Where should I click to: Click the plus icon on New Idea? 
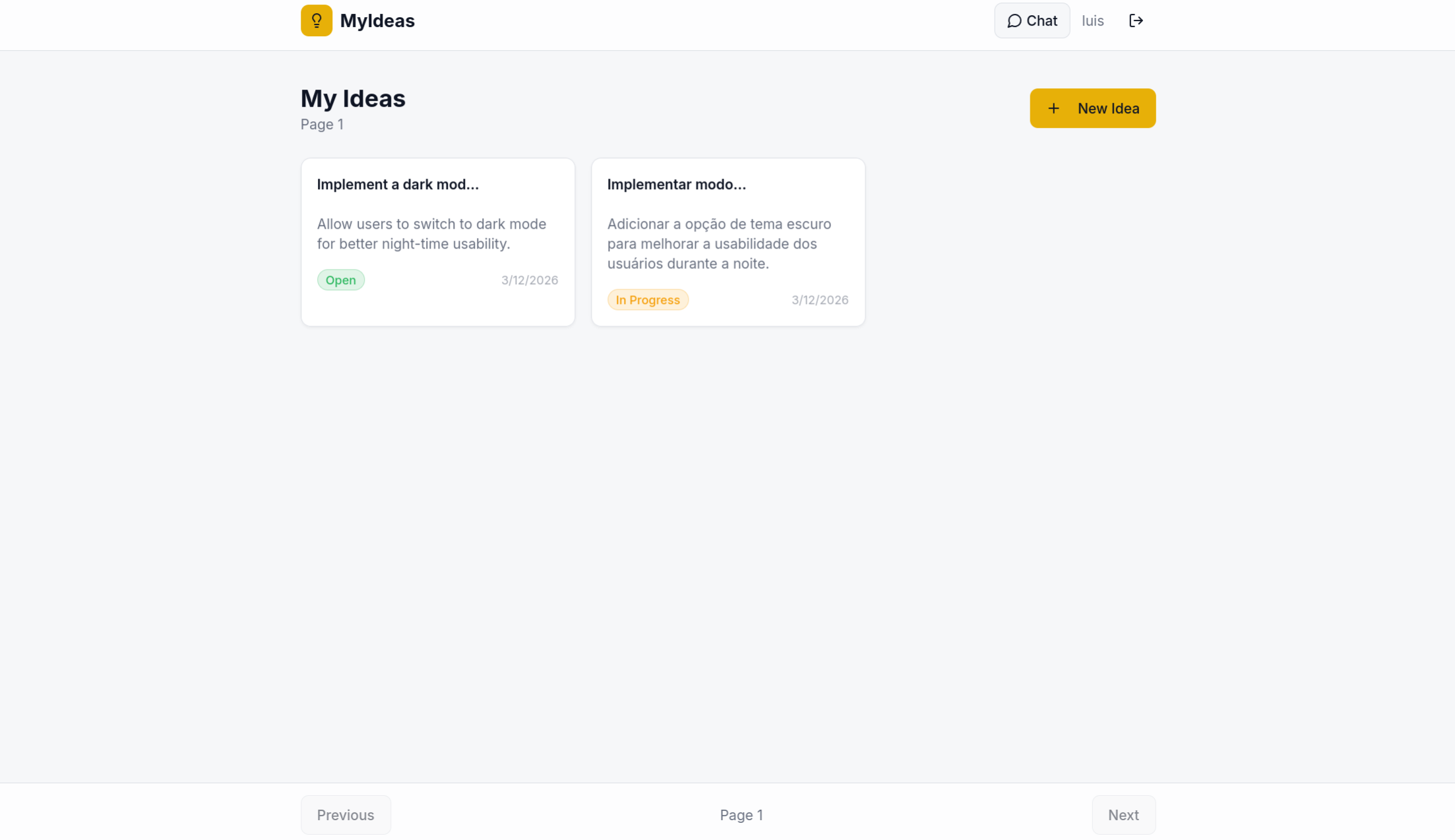click(x=1054, y=108)
